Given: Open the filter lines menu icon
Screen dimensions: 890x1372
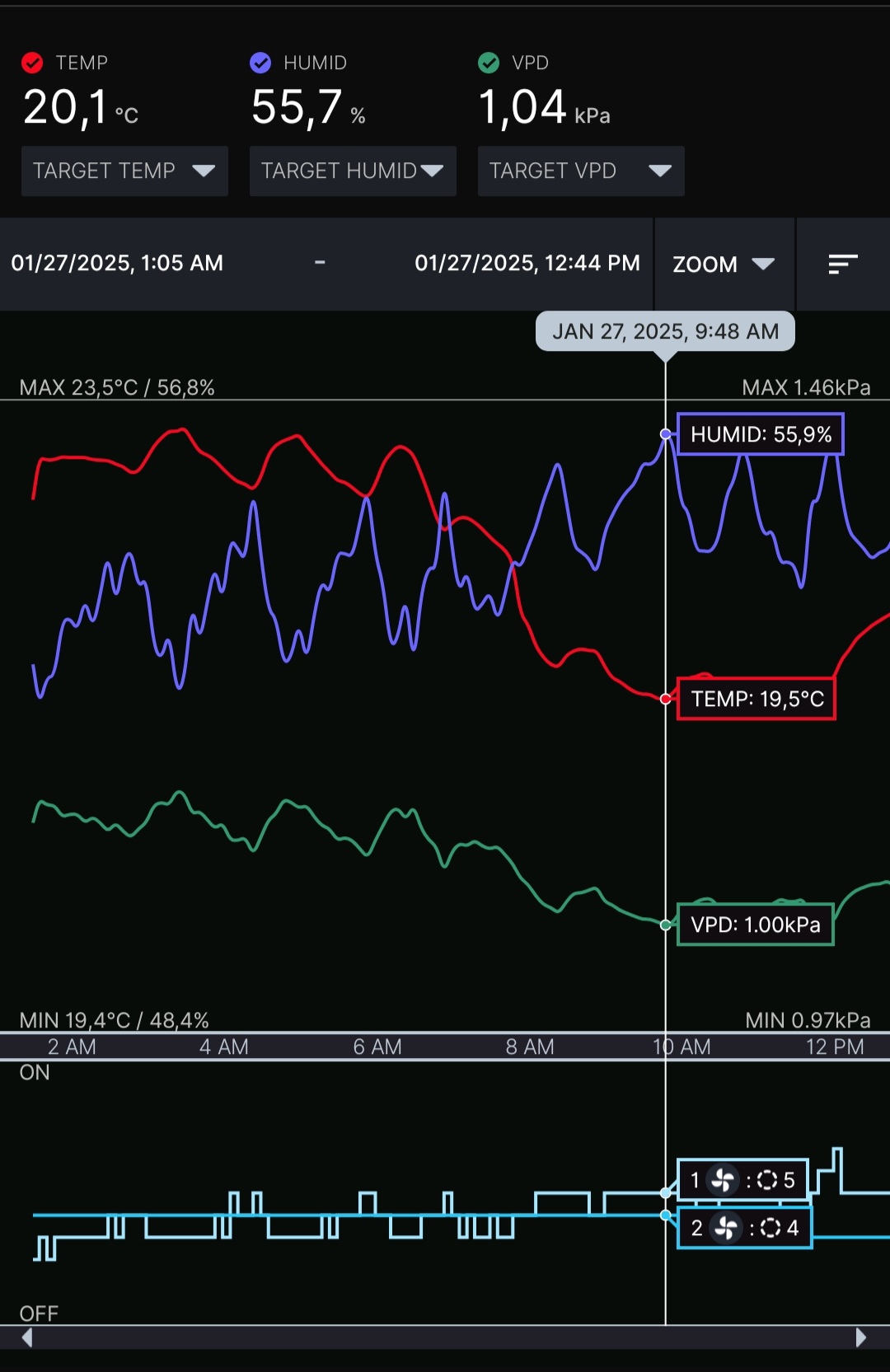Looking at the screenshot, I should (842, 265).
